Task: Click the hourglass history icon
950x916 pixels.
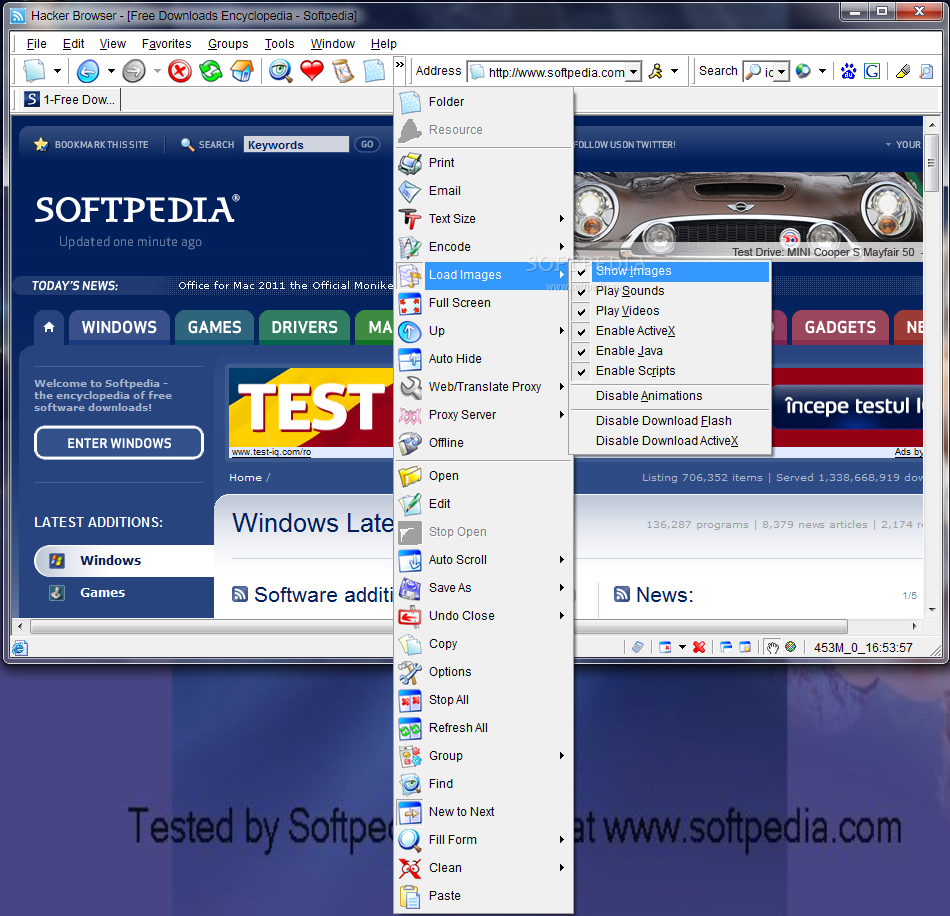Action: click(343, 71)
